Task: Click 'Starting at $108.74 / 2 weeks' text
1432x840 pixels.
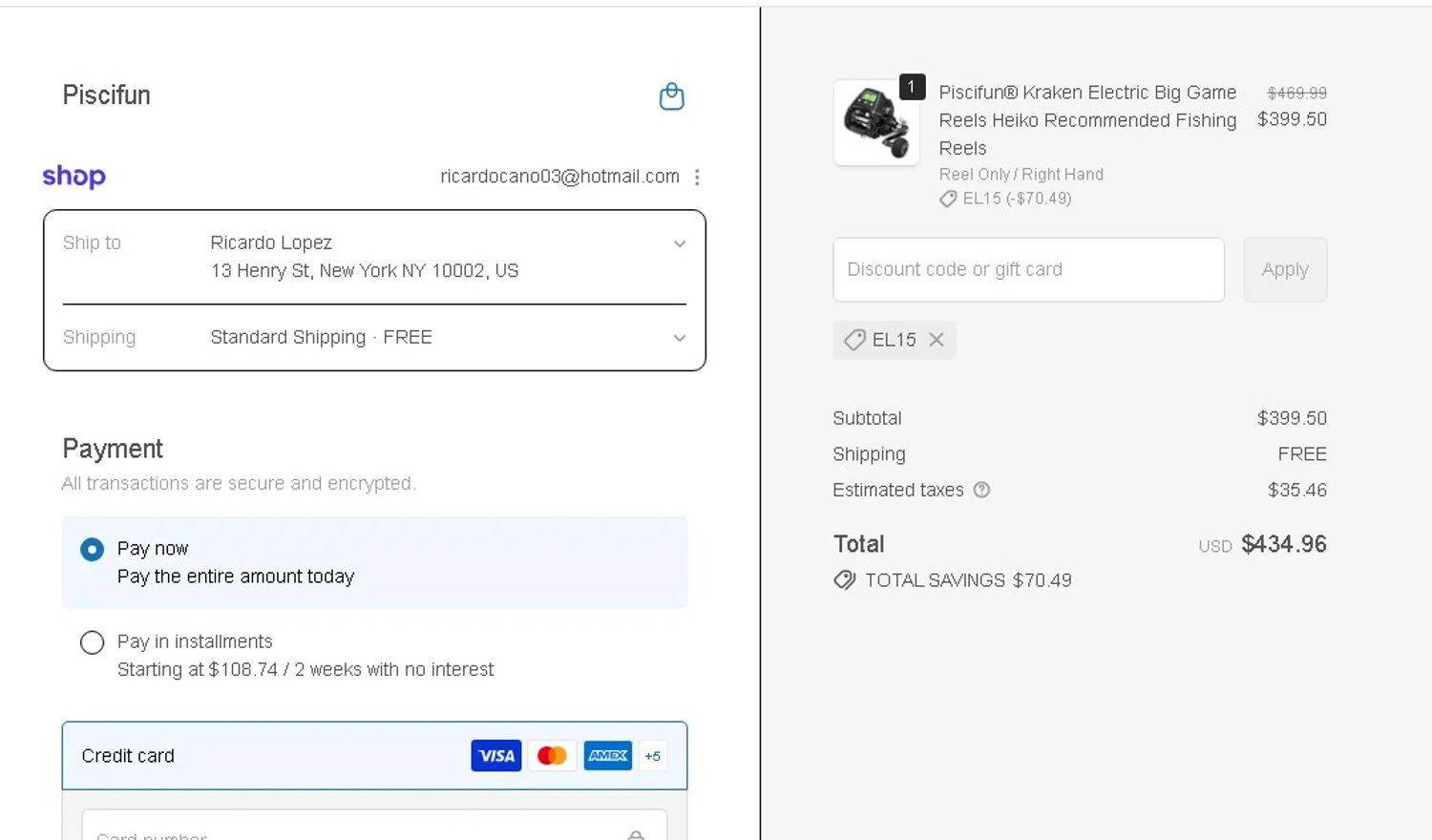Action: (305, 669)
